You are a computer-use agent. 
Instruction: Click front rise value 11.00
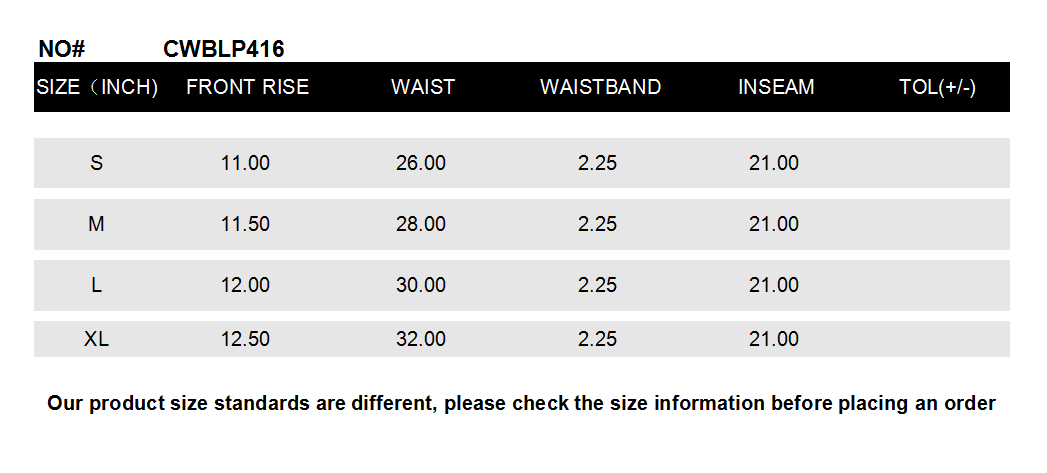(x=245, y=163)
